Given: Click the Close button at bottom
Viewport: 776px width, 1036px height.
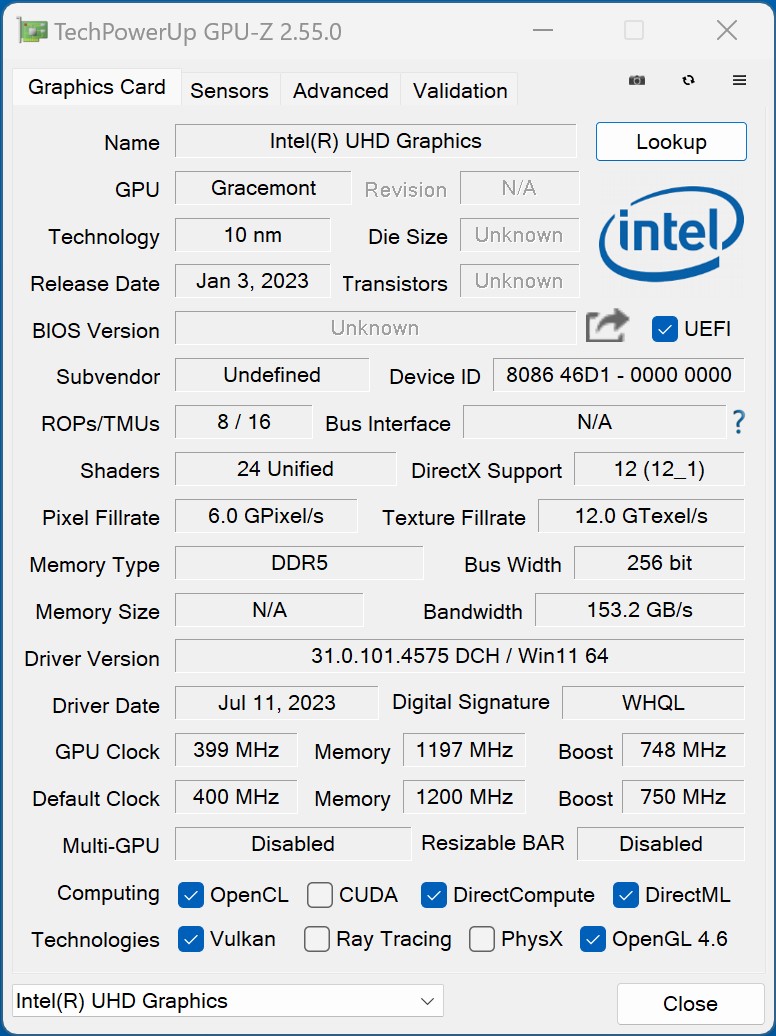Looking at the screenshot, I should [690, 1003].
